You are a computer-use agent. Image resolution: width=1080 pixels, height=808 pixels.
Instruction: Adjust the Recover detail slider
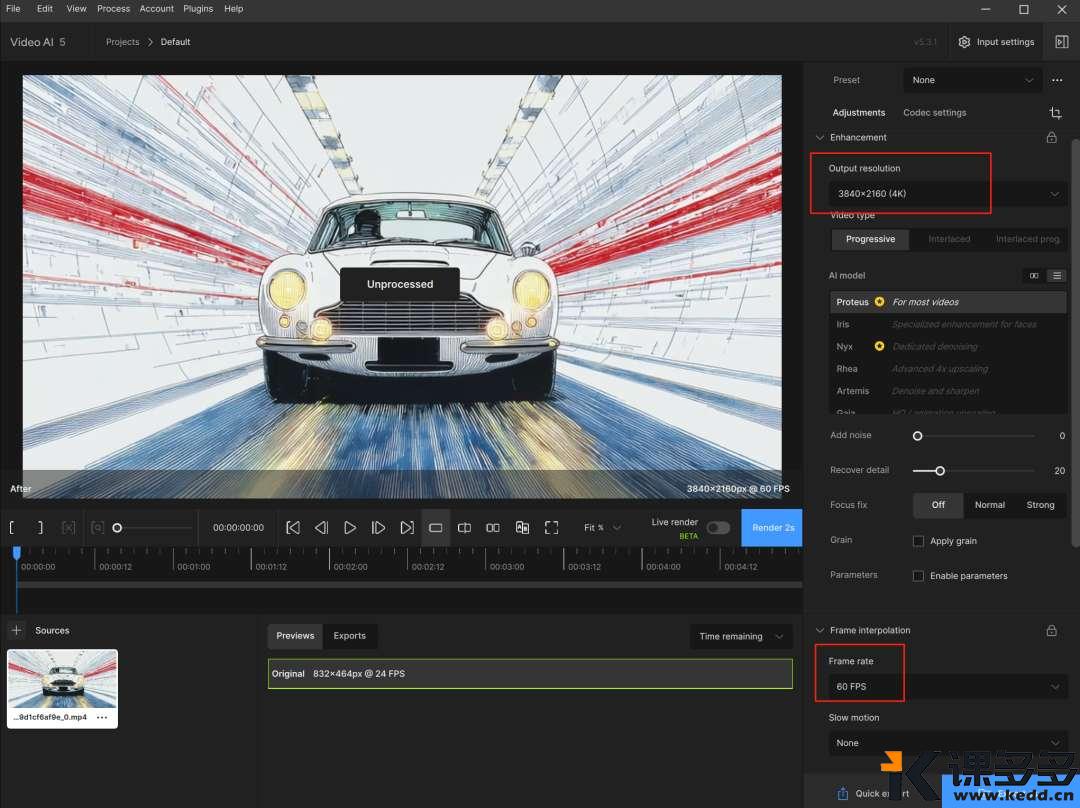[939, 470]
